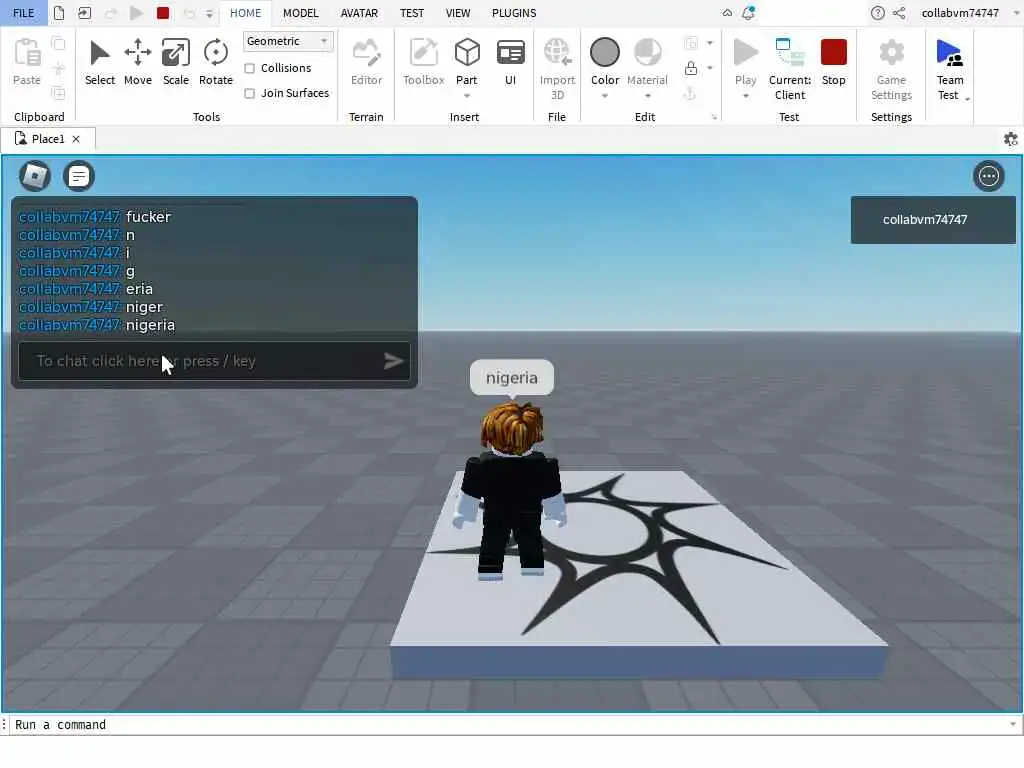Switch to the AVATAR ribbon tab
The width and height of the screenshot is (1024, 768).
point(359,13)
